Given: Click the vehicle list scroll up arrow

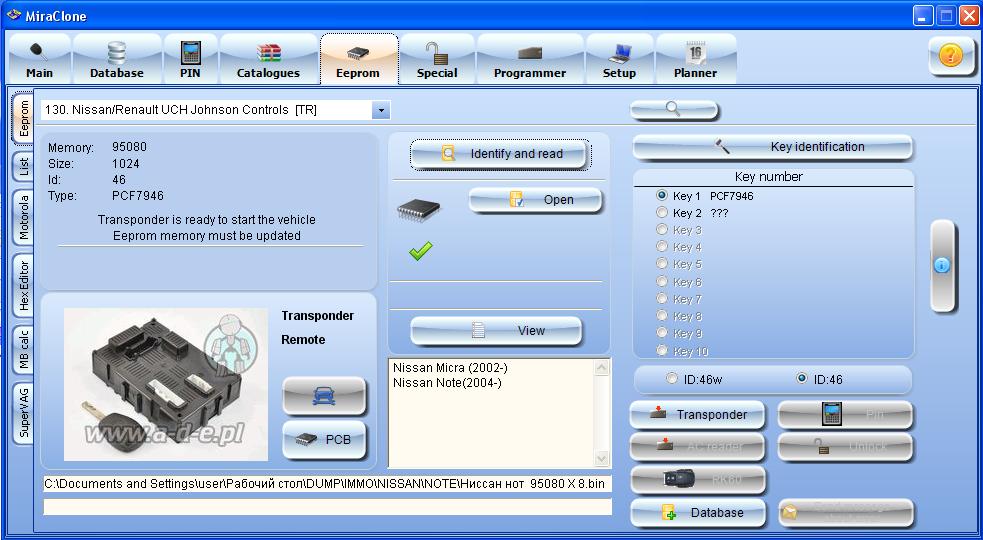Looking at the screenshot, I should 602,368.
